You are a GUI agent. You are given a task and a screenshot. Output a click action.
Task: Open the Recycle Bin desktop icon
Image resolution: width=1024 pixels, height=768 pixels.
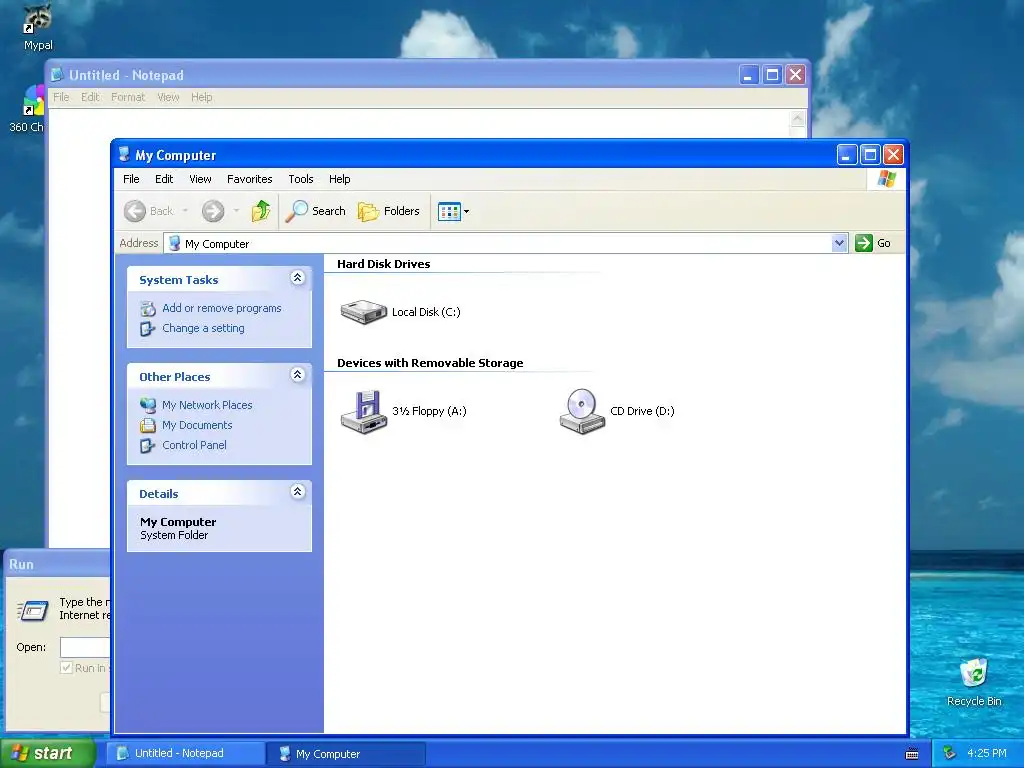point(974,682)
